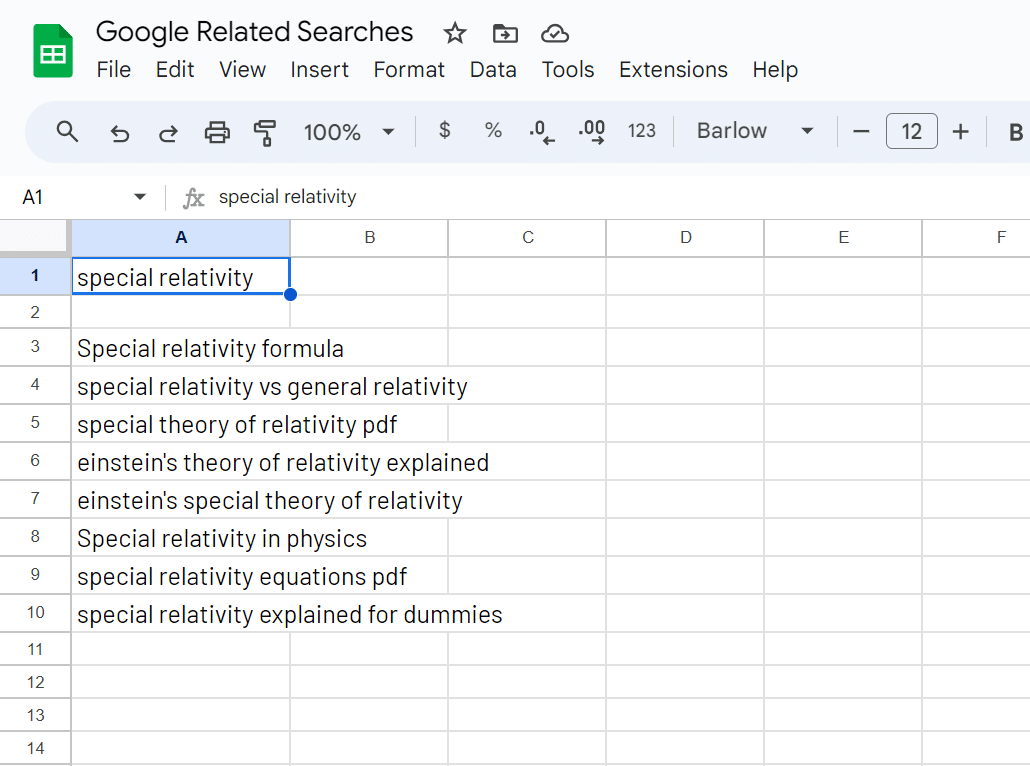The image size is (1030, 766).
Task: Open the Extensions menu
Action: tap(673, 70)
